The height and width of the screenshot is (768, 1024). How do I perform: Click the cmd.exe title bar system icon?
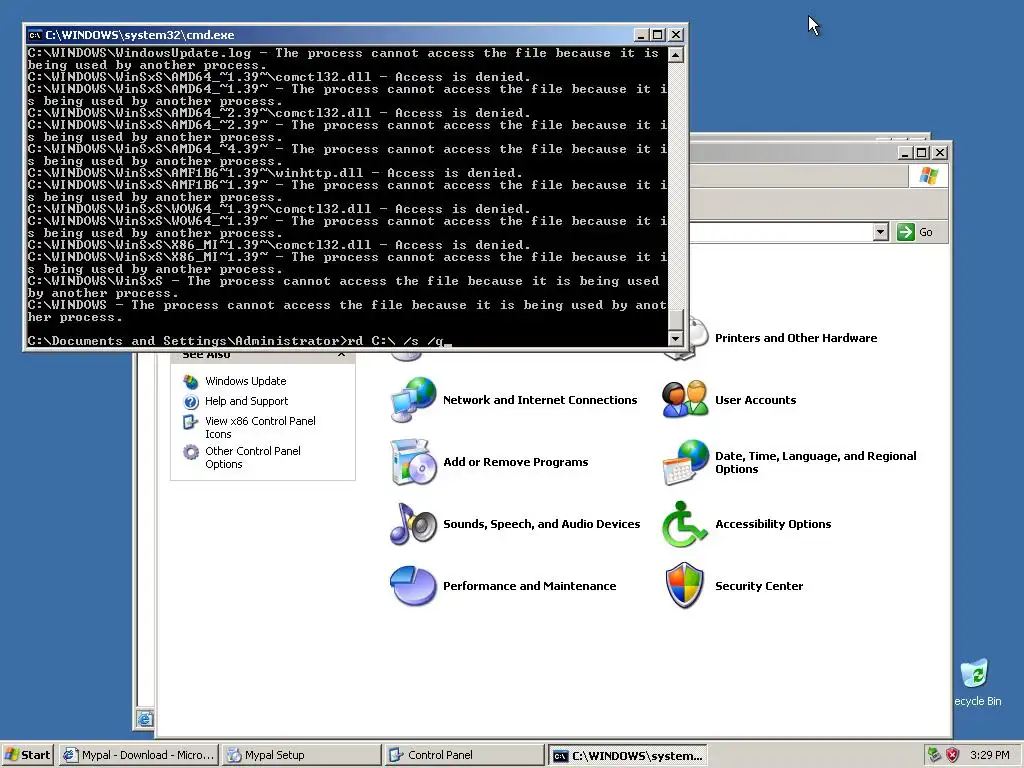click(x=35, y=35)
